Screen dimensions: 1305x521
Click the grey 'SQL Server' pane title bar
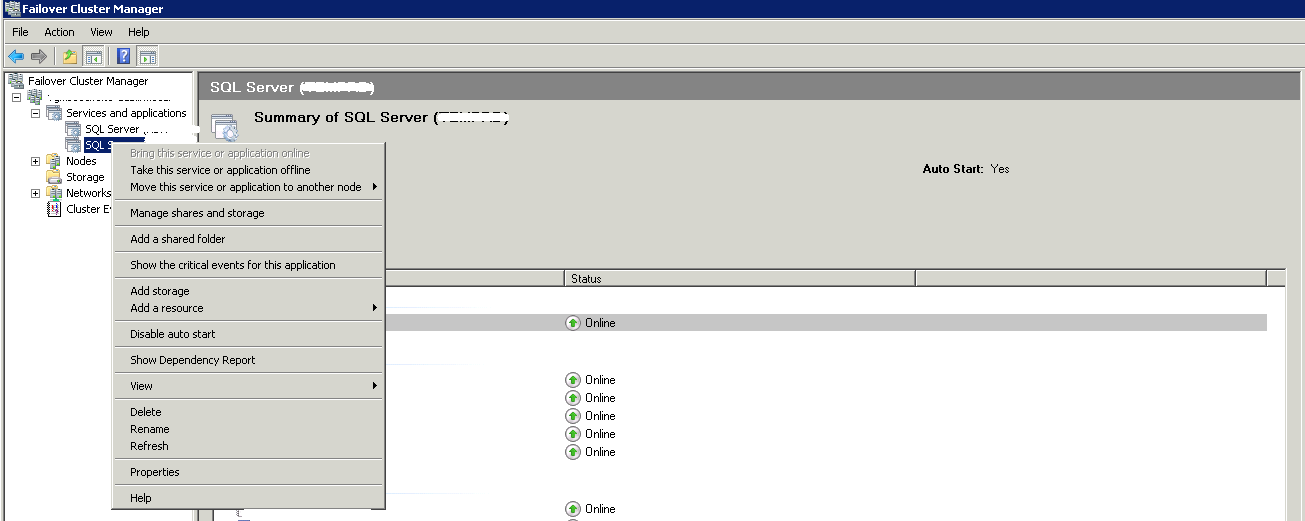pos(750,87)
